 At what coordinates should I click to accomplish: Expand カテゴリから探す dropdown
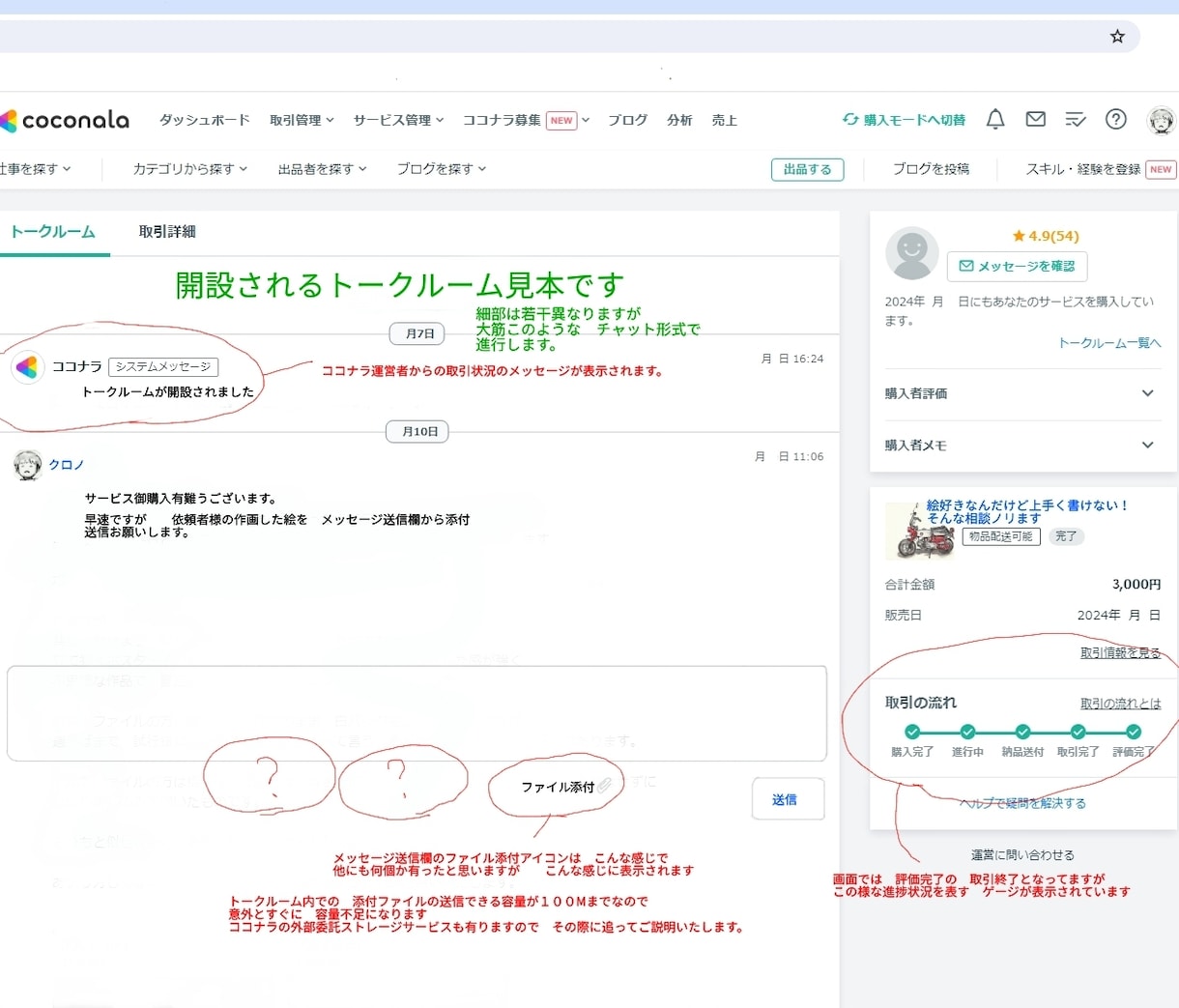190,168
